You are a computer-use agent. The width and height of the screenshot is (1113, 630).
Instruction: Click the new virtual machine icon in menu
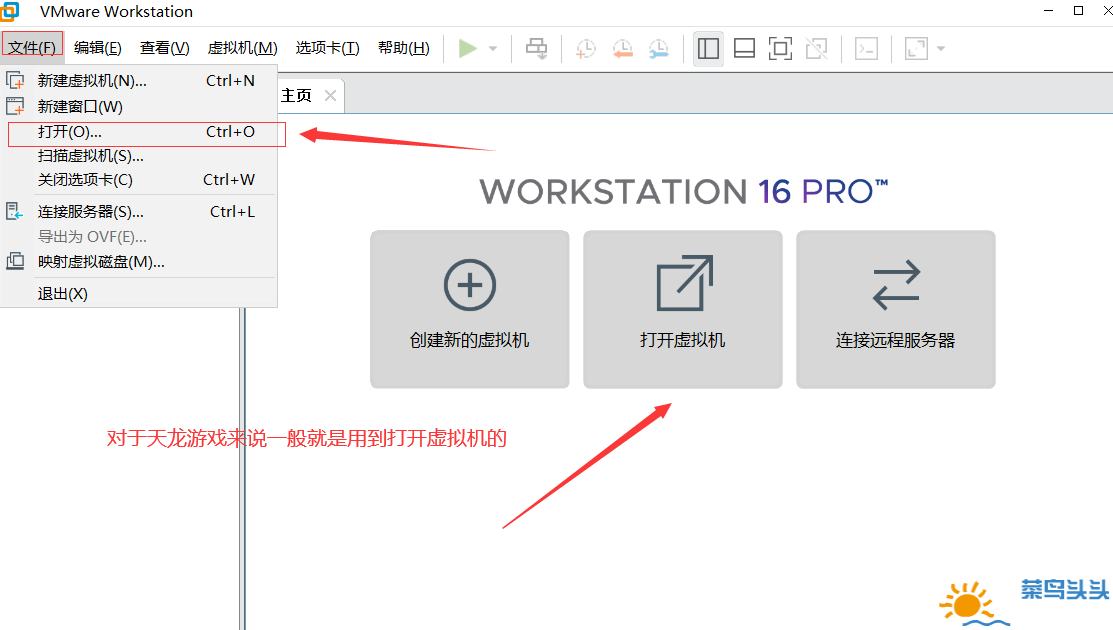click(15, 80)
